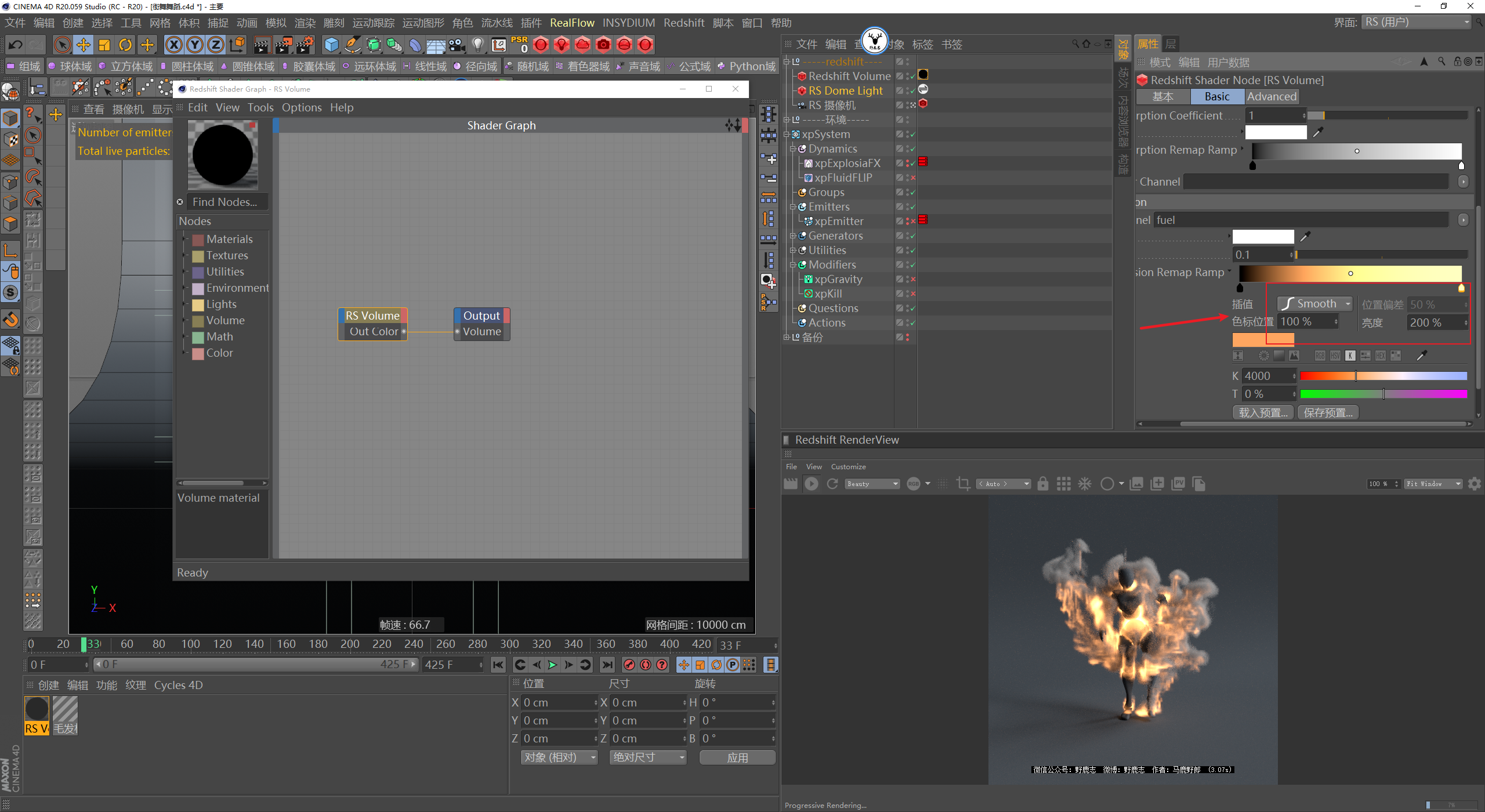1485x812 pixels.
Task: Click the 应用 apply button
Action: 737,757
